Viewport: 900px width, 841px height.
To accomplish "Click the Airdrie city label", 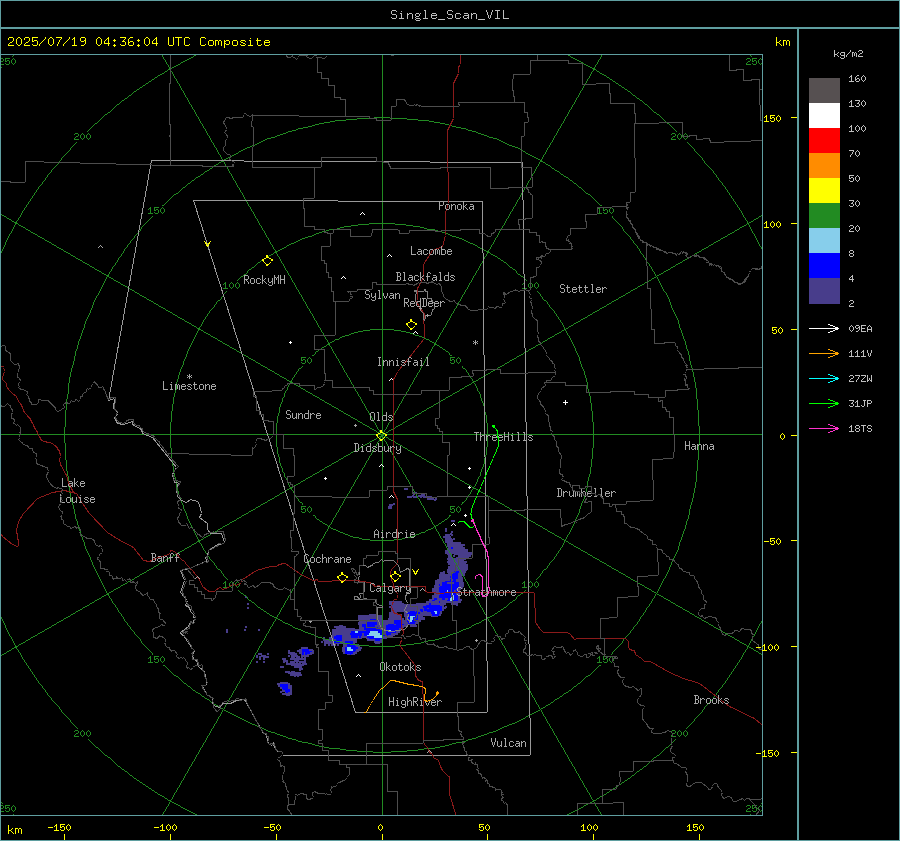I will [x=394, y=534].
